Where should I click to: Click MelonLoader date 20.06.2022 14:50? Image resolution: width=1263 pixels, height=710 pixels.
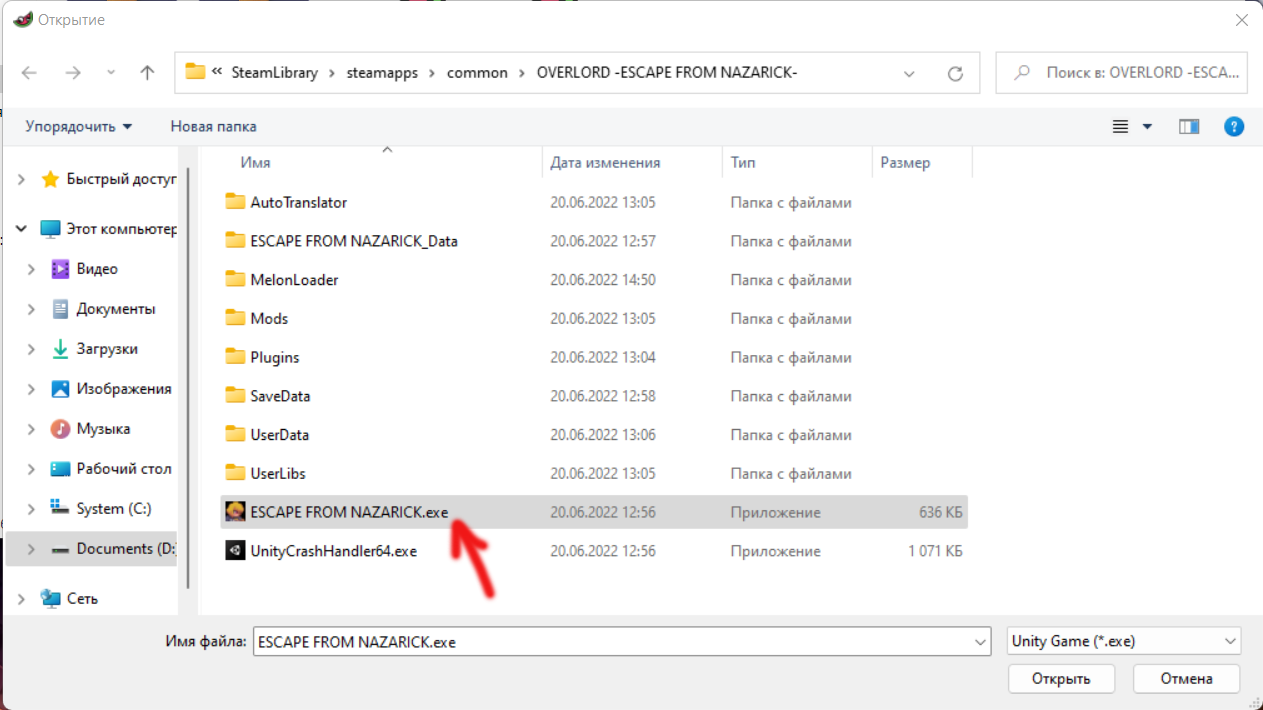coord(603,280)
